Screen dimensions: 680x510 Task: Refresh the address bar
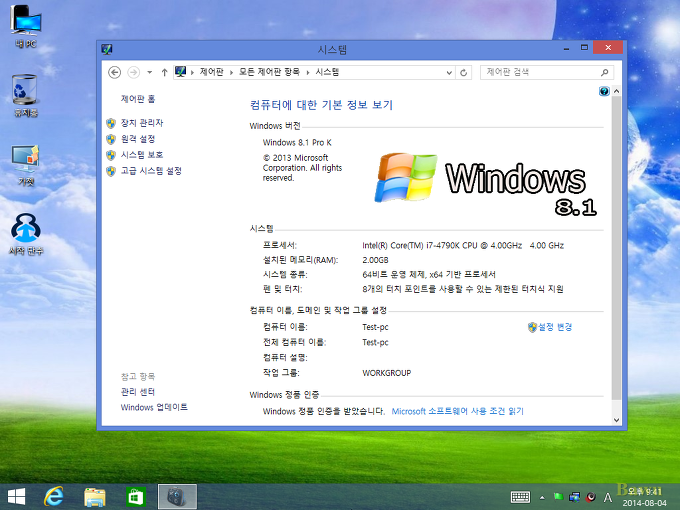click(x=464, y=72)
